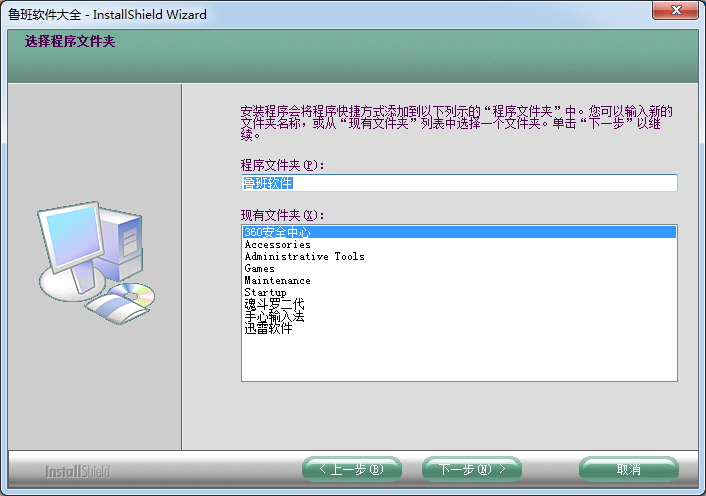Select the Startup folder in the list
706x496 pixels.
pos(265,292)
